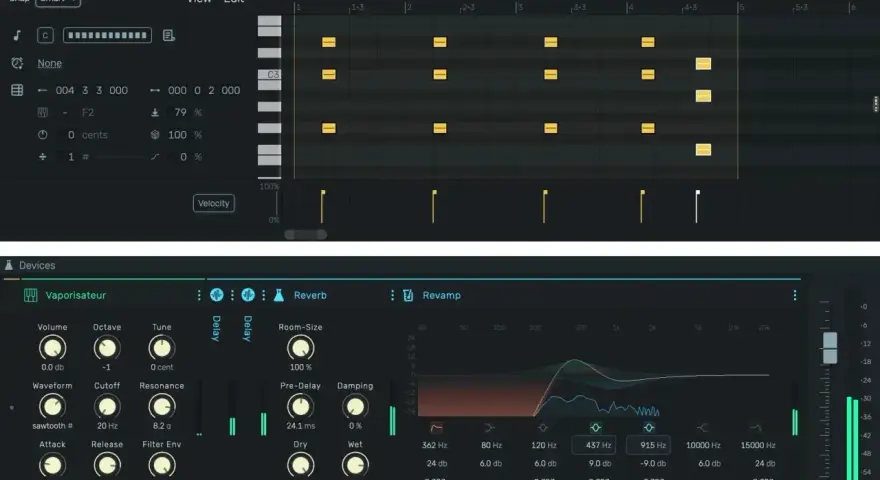Toggle Revamp bell band at 915 Hz
880x480 pixels.
[649, 428]
